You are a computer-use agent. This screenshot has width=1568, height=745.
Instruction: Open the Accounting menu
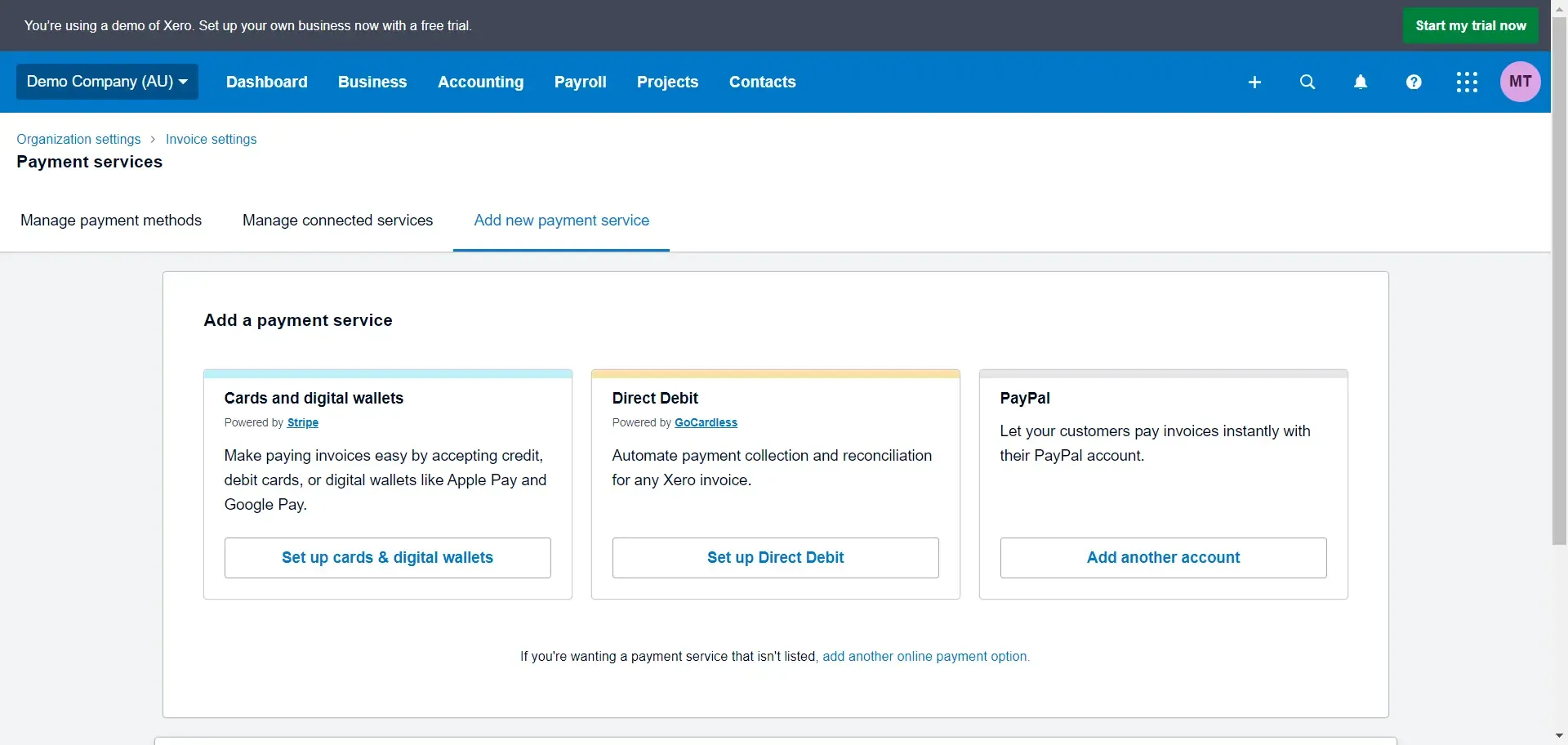click(x=481, y=82)
